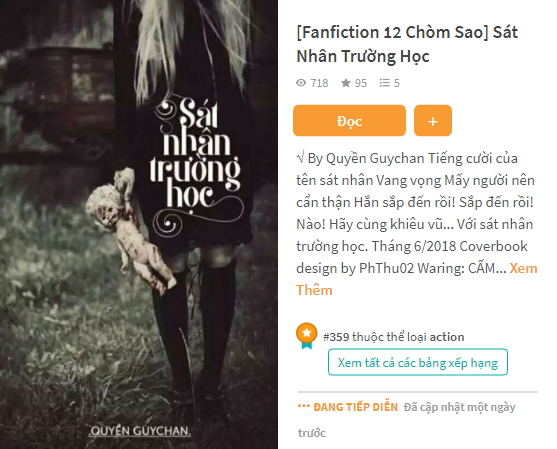This screenshot has height=449, width=557.
Task: Click the 718 views count
Action: (319, 83)
